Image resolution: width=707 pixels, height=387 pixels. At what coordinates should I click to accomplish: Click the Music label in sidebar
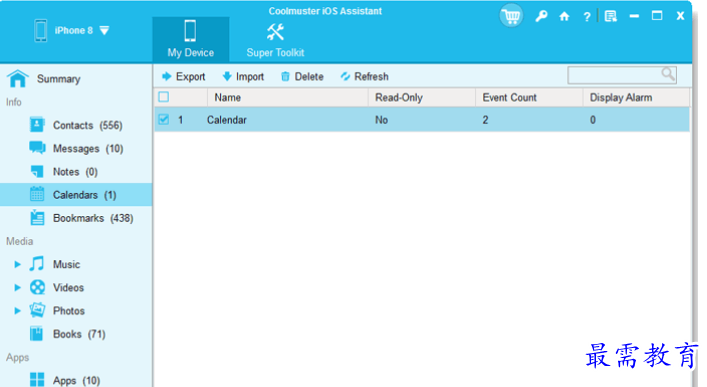(66, 264)
